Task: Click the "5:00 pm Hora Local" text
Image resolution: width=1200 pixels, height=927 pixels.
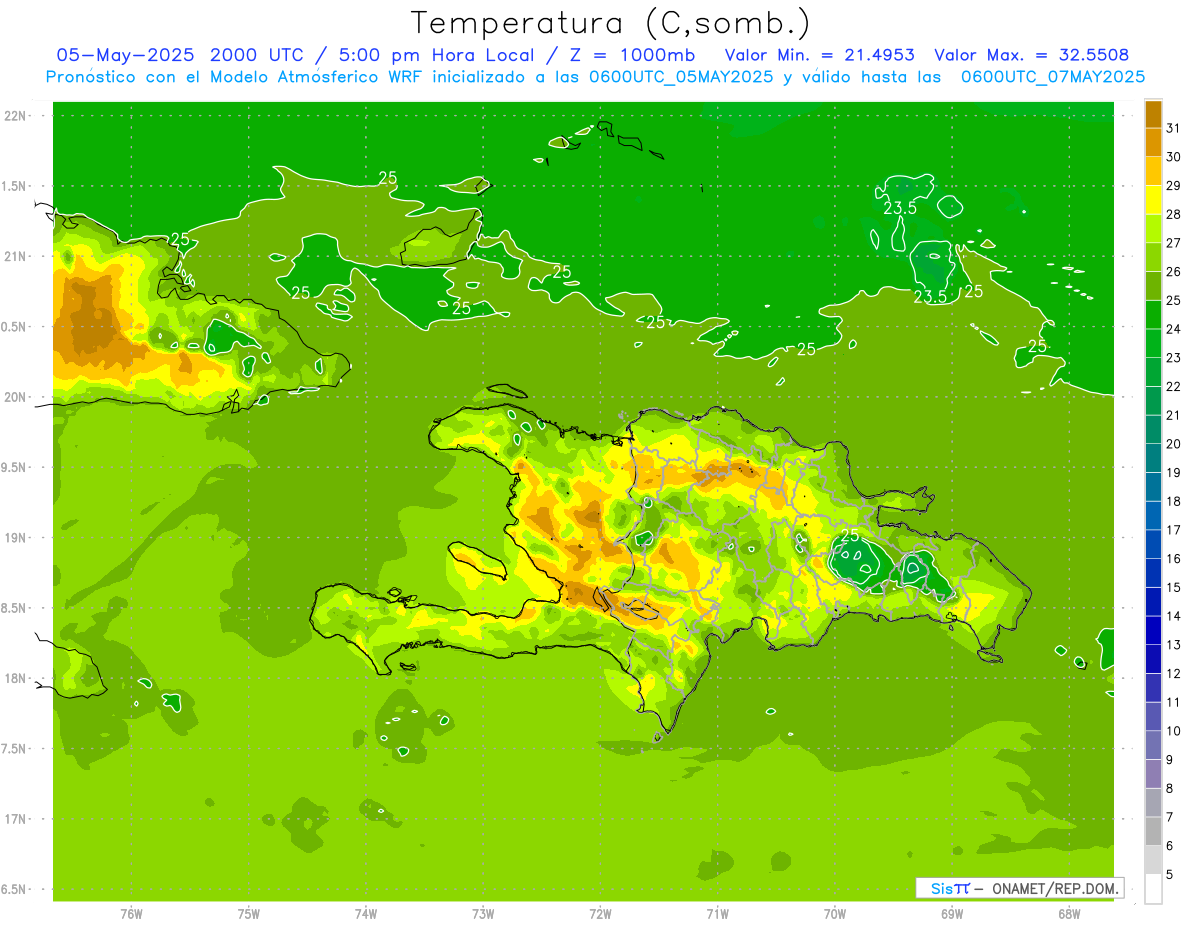Action: click(x=433, y=55)
